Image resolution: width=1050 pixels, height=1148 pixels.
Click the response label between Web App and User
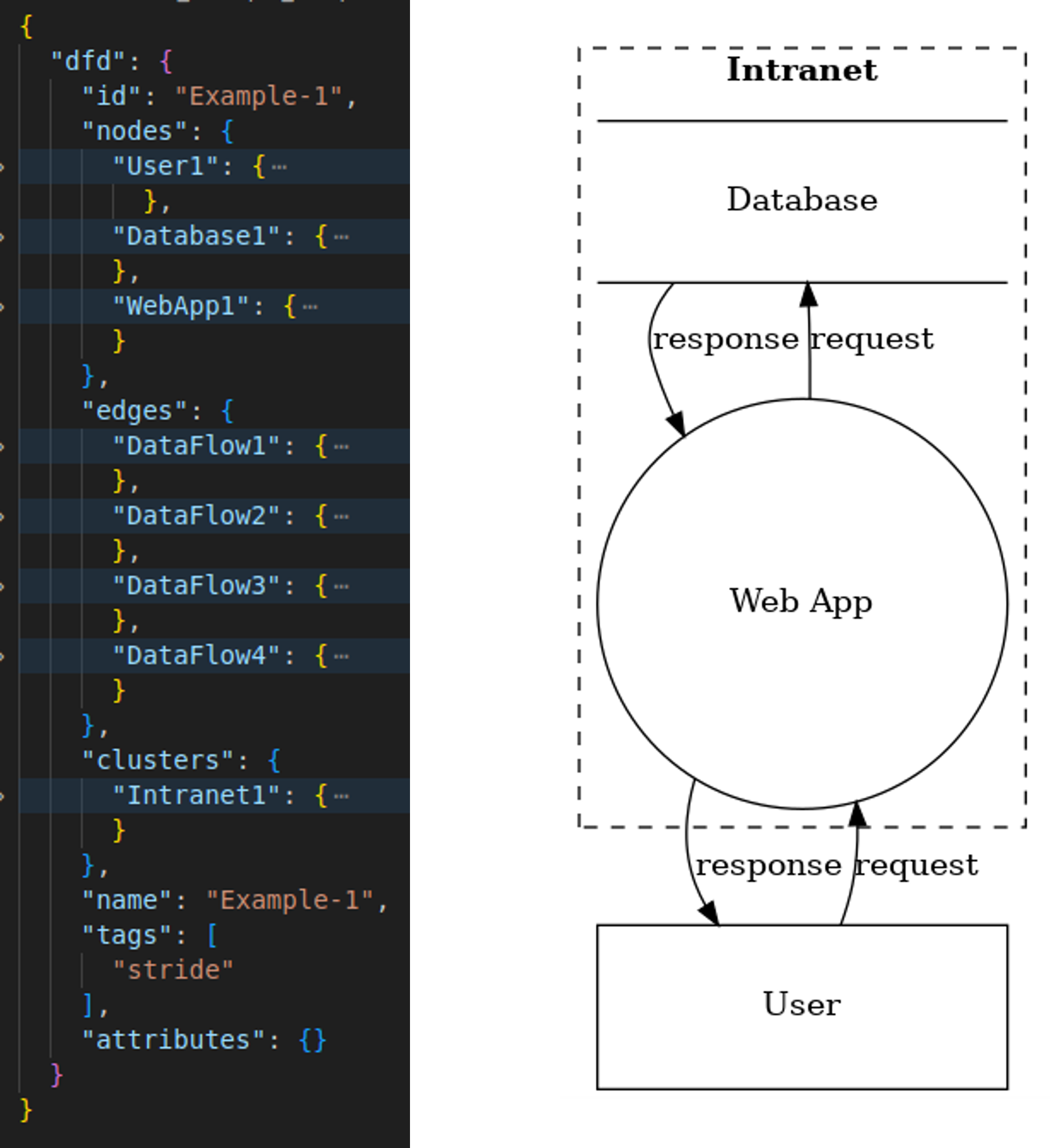click(768, 865)
